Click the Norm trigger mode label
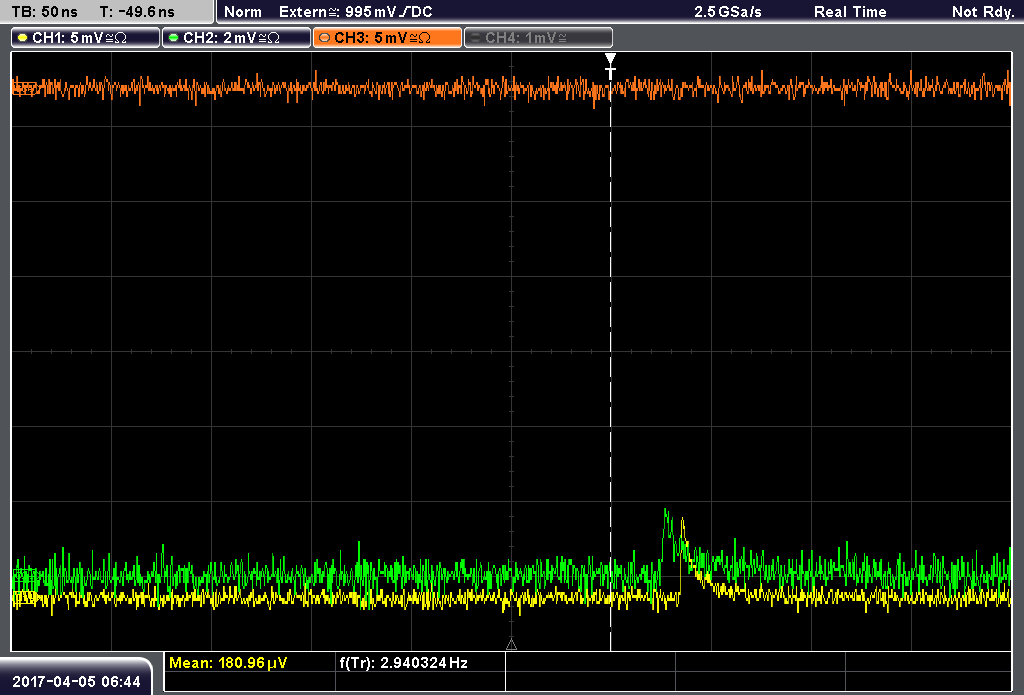 243,12
